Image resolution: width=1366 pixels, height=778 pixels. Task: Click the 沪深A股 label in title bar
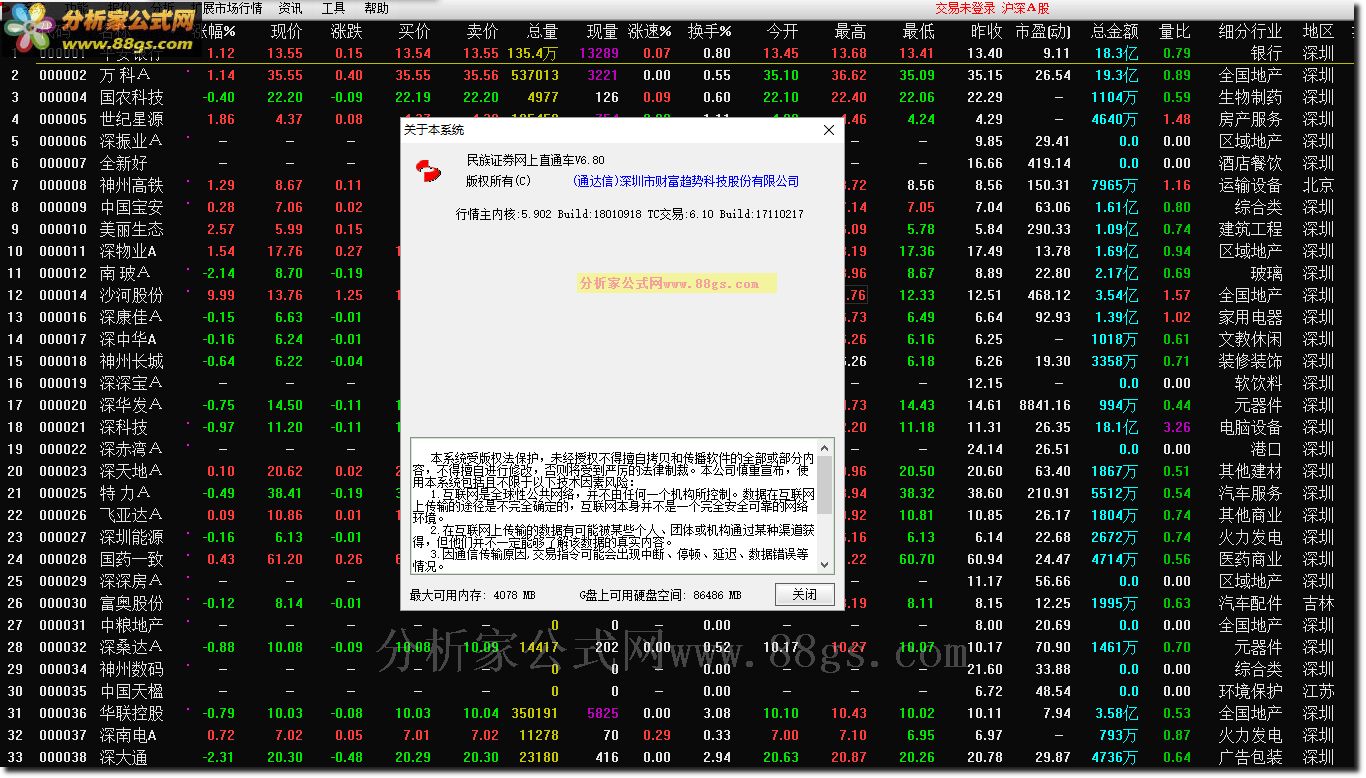coord(1025,8)
